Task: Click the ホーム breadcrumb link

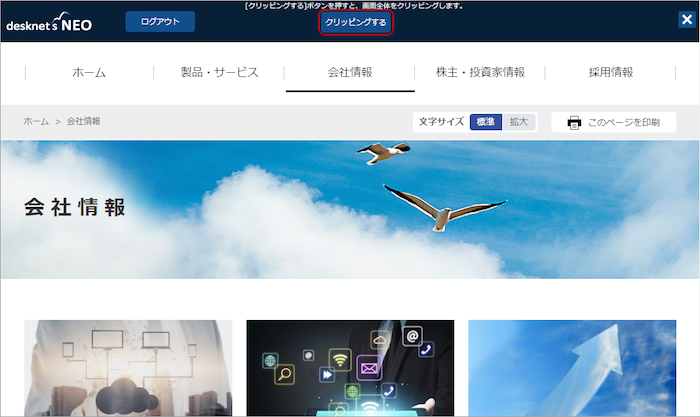Action: pos(36,121)
